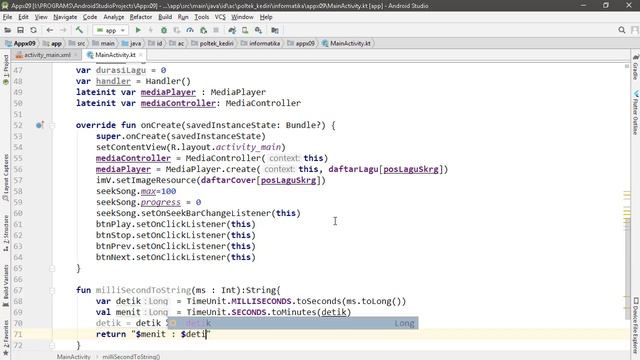The width and height of the screenshot is (640, 360).
Task: Toggle the Gradle tool window
Action: click(635, 67)
